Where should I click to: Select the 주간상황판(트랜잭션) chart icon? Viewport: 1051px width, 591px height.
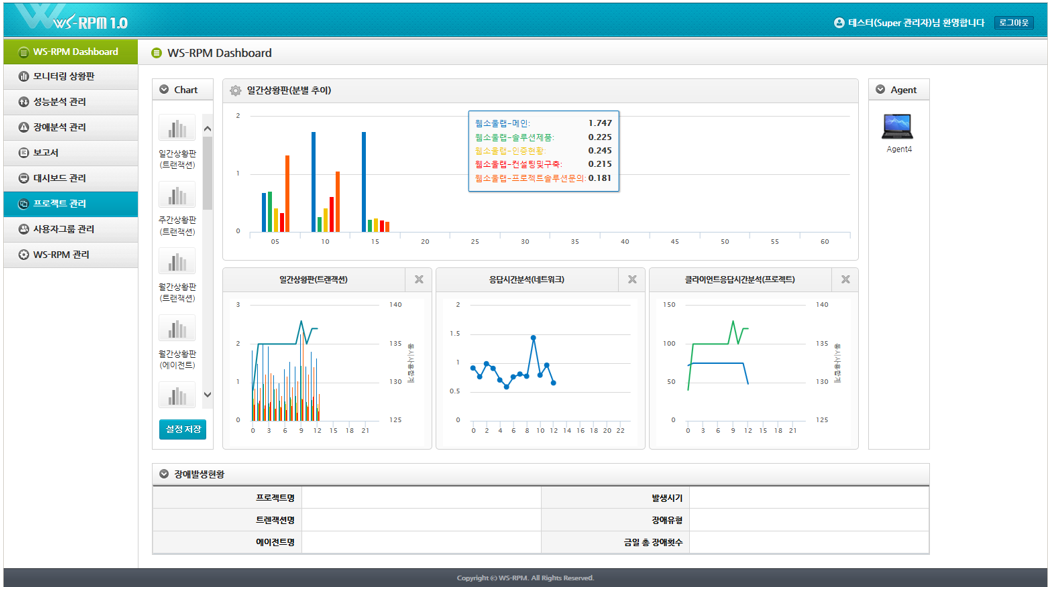[x=177, y=196]
